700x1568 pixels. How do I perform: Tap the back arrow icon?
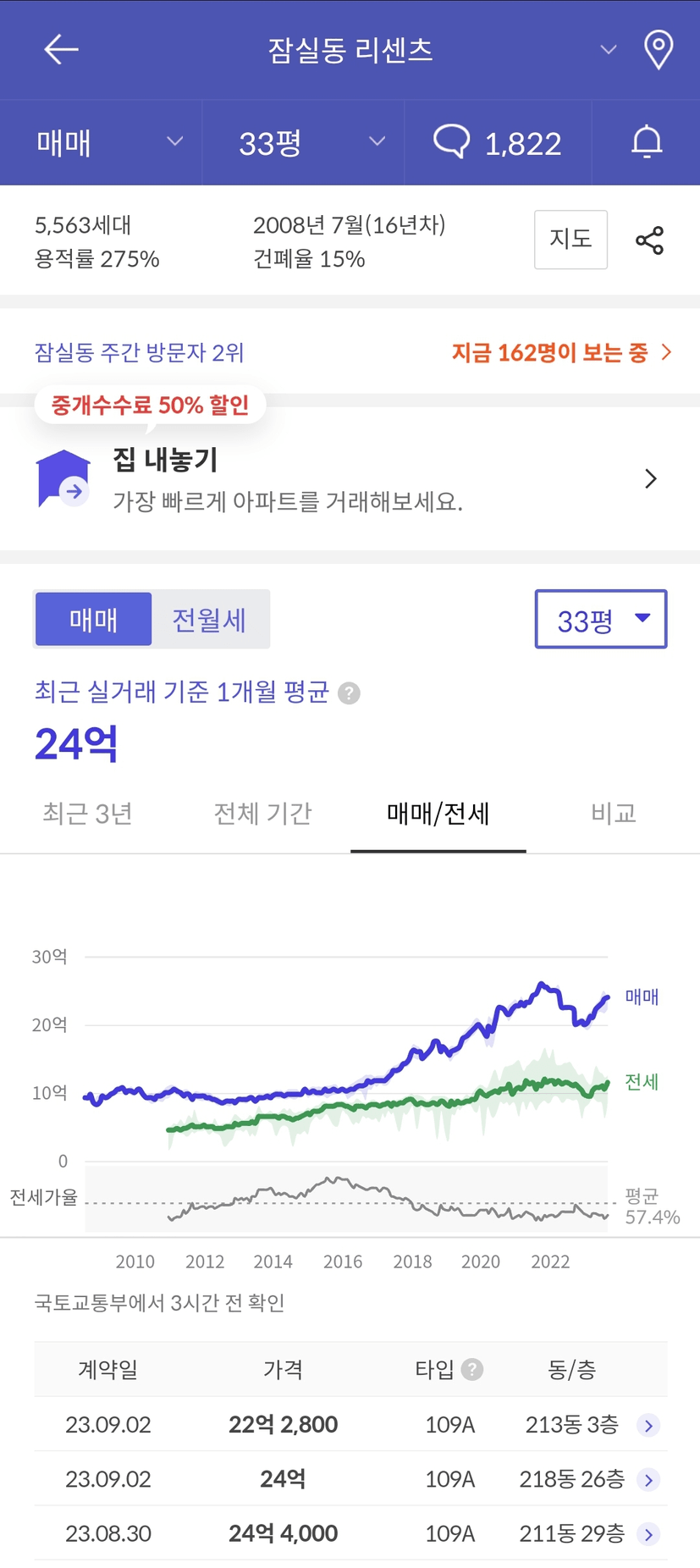tap(61, 50)
